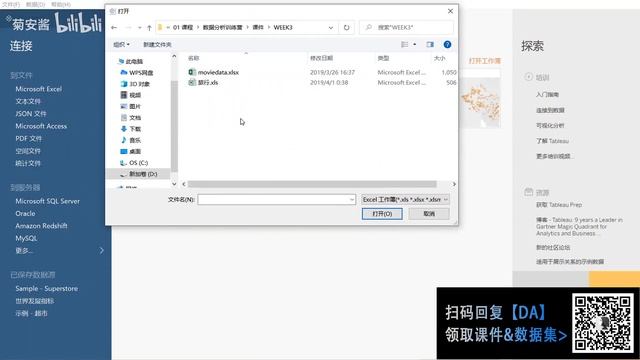Click 课件 in the breadcrumb path
Screen dimensions: 640x360
(x=258, y=27)
